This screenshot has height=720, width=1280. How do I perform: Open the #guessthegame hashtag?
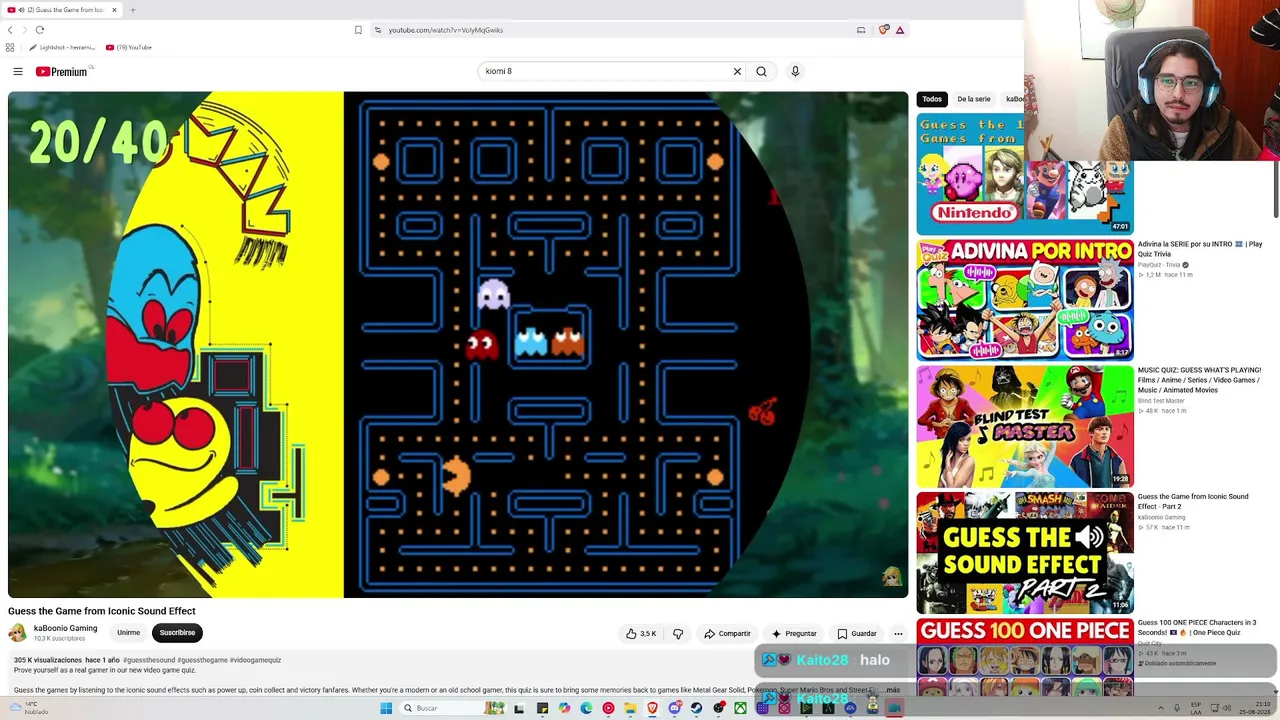(202, 660)
